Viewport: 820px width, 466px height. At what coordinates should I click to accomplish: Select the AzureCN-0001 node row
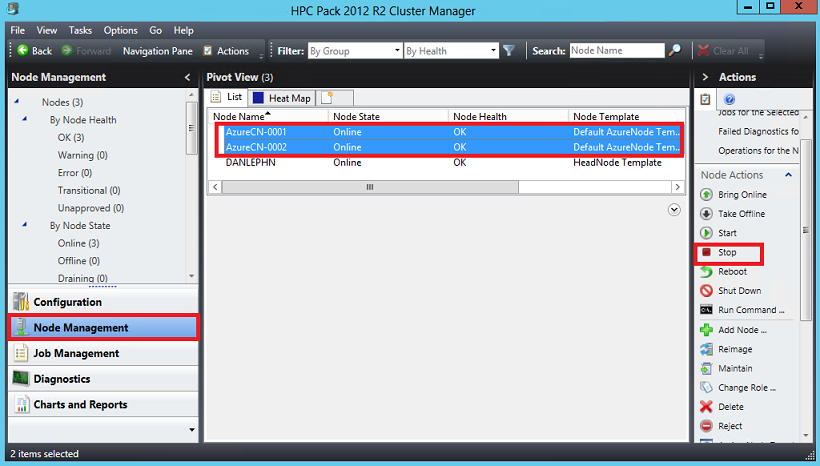pyautogui.click(x=450, y=132)
